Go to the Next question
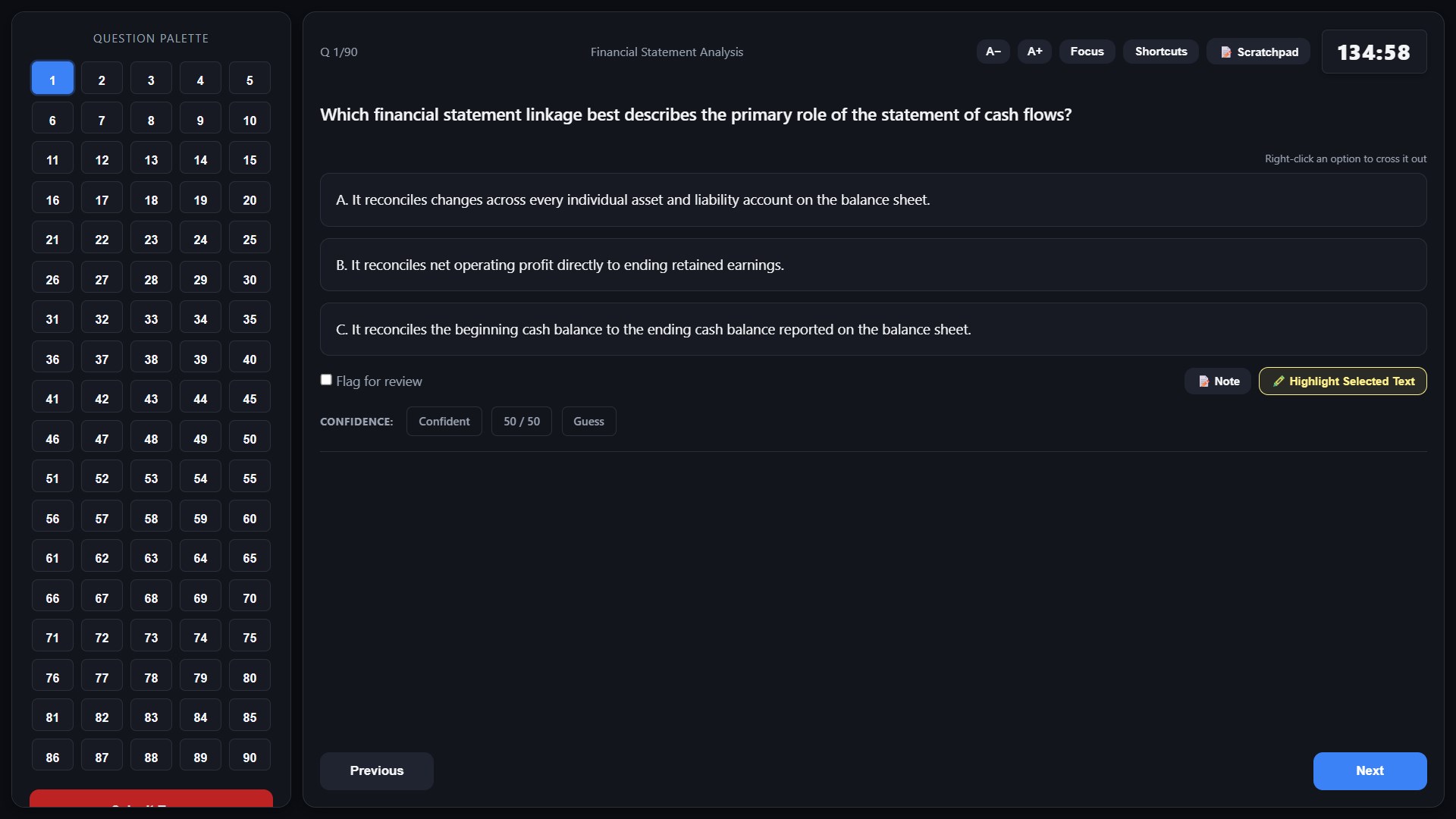1456x819 pixels. [x=1370, y=771]
